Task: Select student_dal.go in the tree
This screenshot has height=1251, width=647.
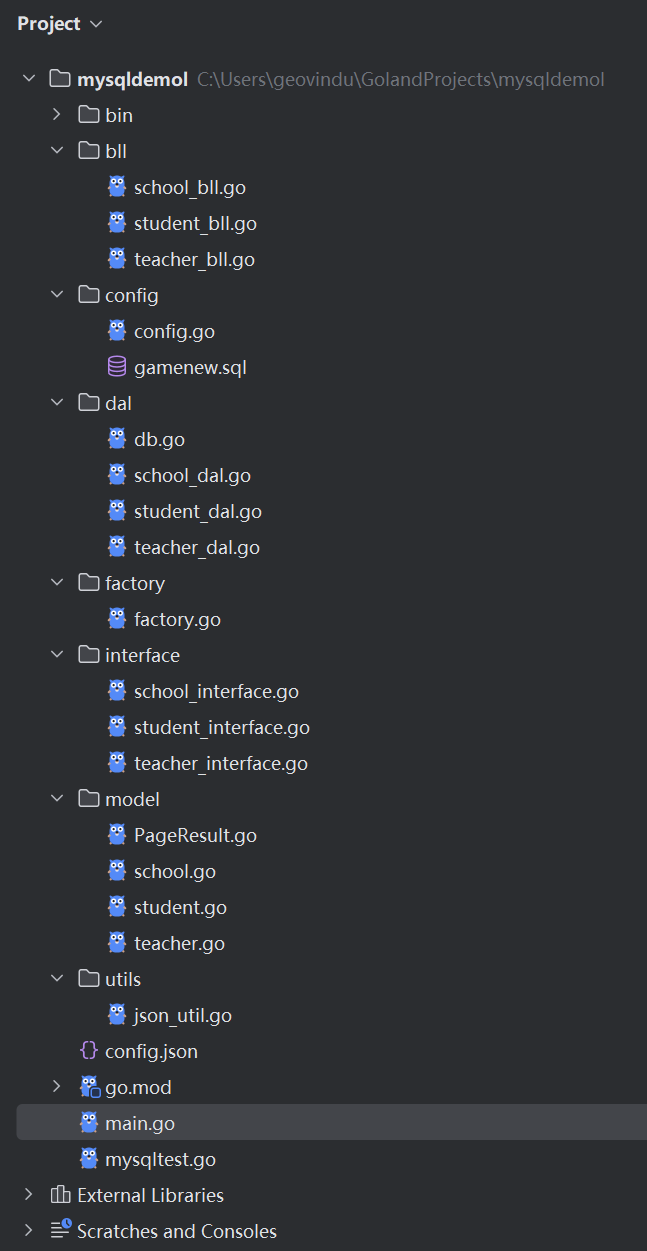Action: tap(198, 511)
